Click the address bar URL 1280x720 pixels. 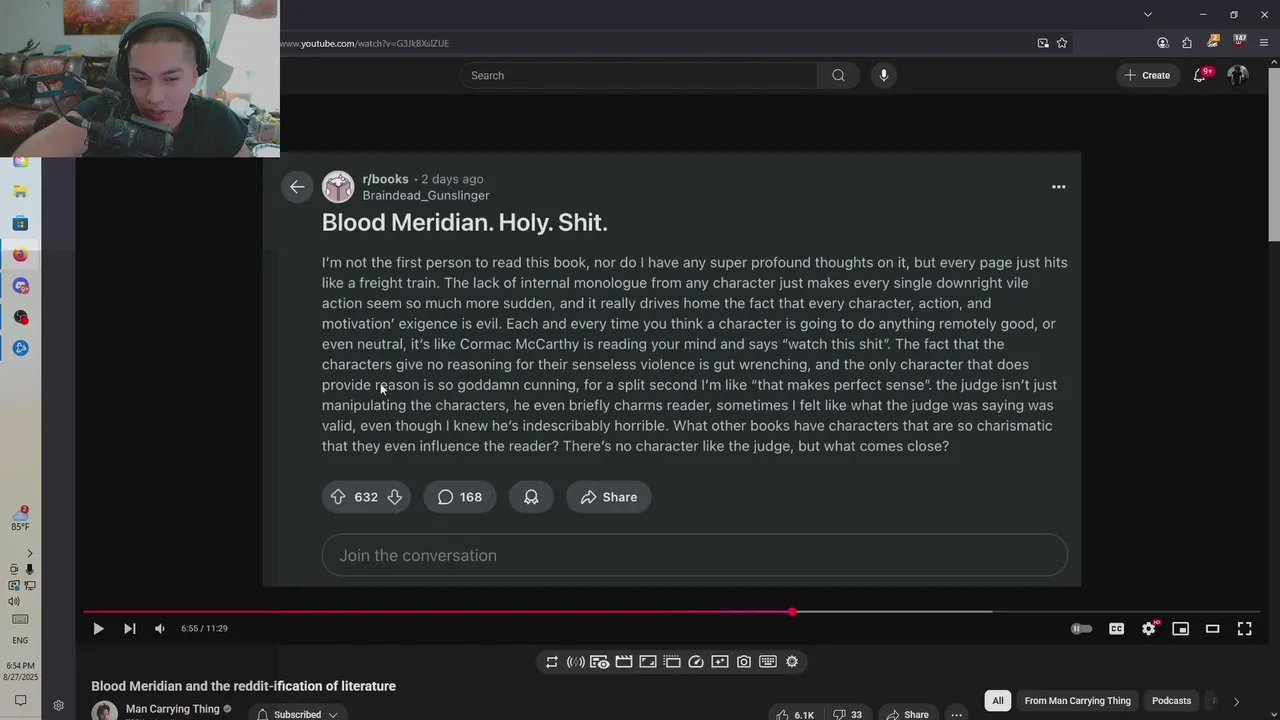(x=365, y=43)
